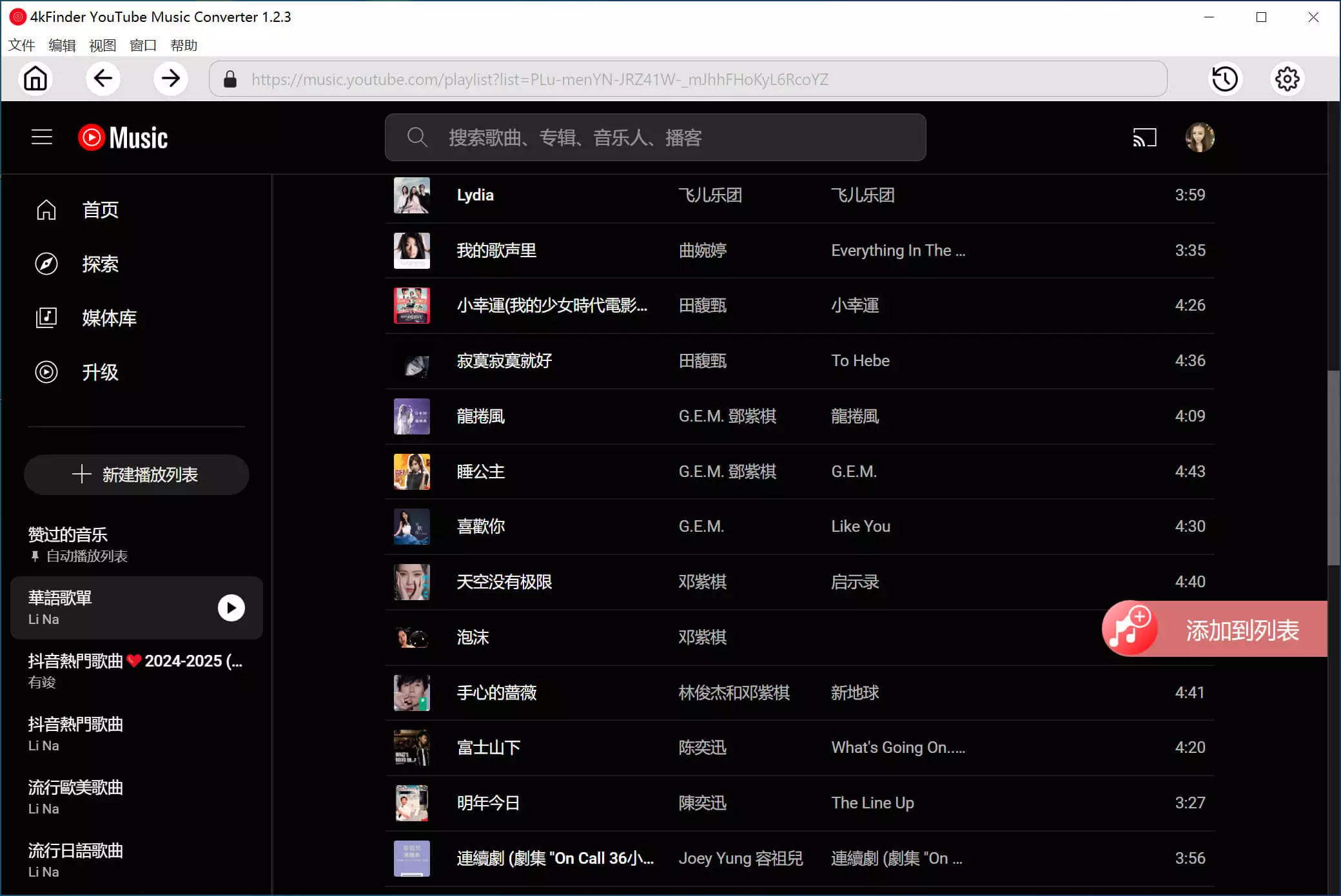Screen dimensions: 1341x896
Task: Open the 文件 menu
Action: tap(21, 45)
